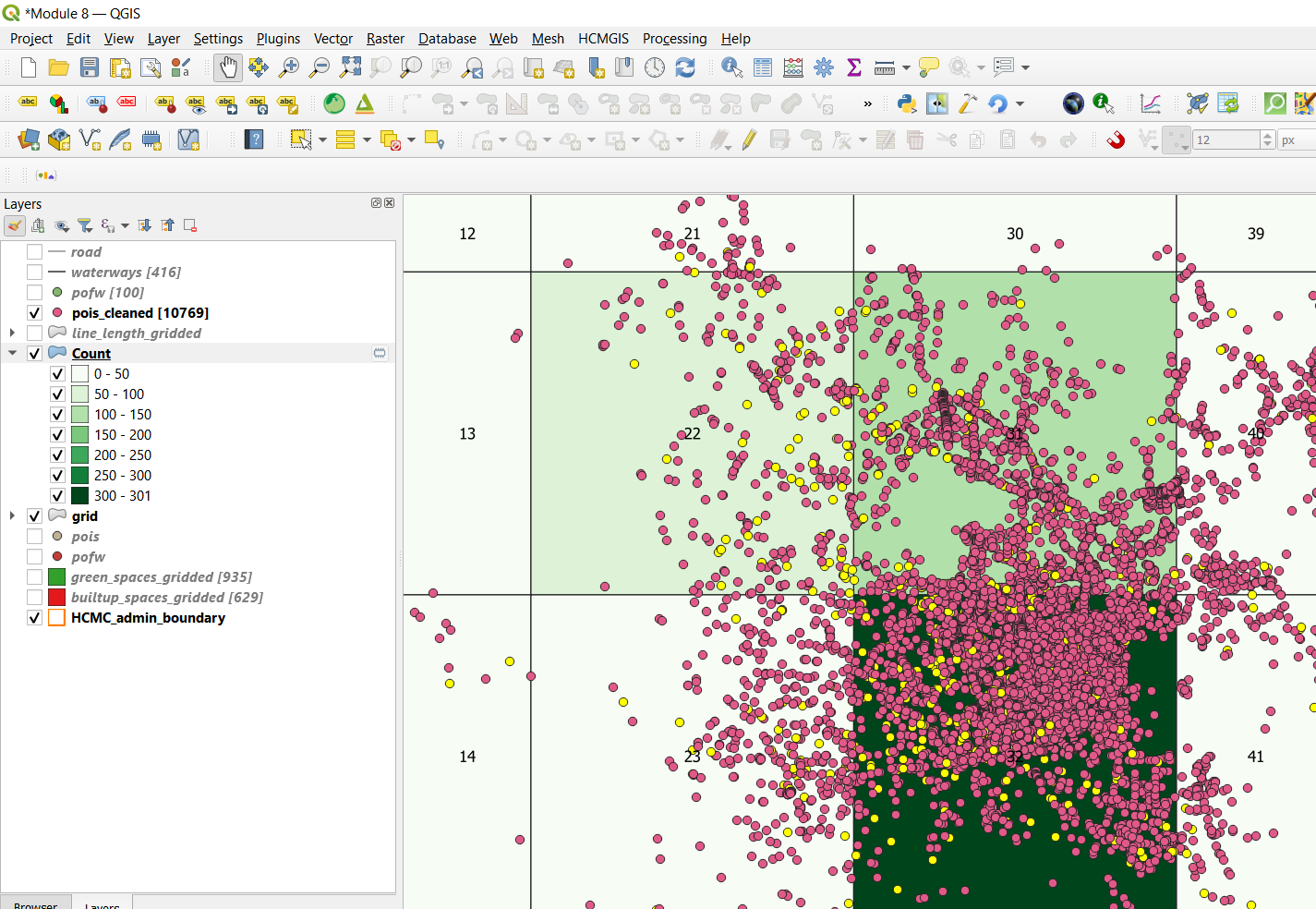This screenshot has width=1316, height=909.
Task: Open the Select Features dropdown arrow
Action: [x=322, y=140]
